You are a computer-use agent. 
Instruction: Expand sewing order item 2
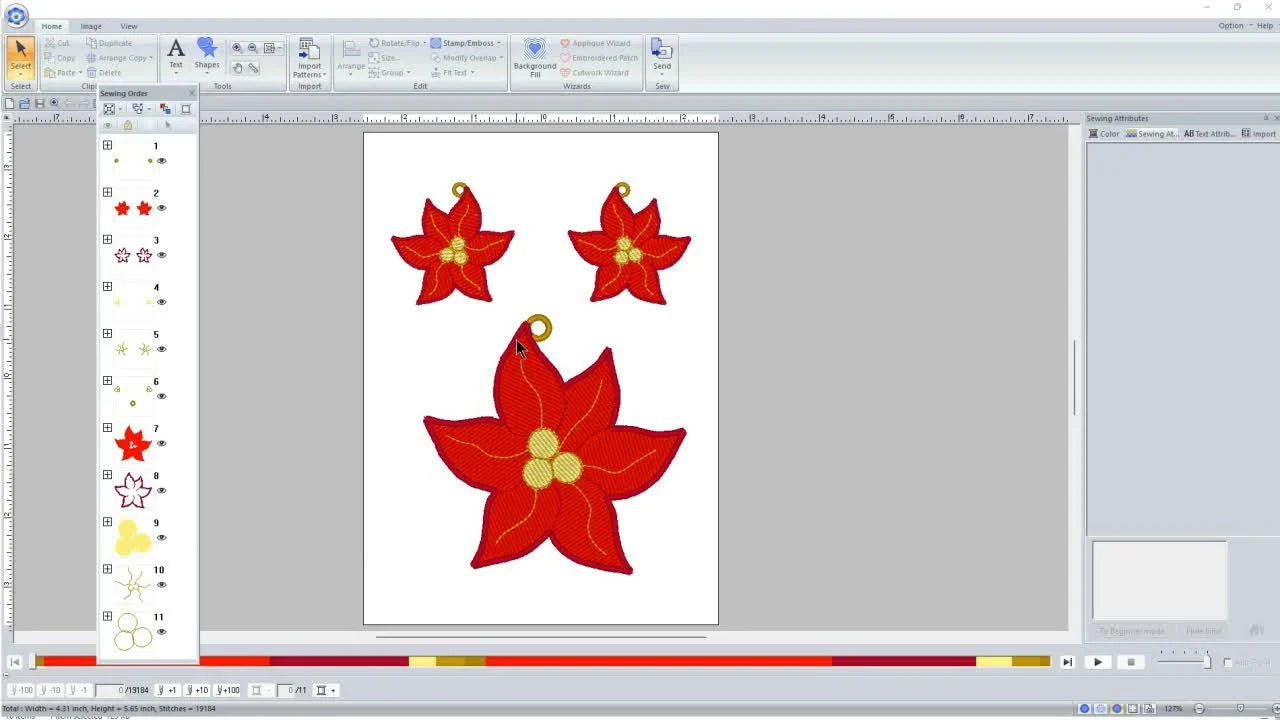point(107,192)
